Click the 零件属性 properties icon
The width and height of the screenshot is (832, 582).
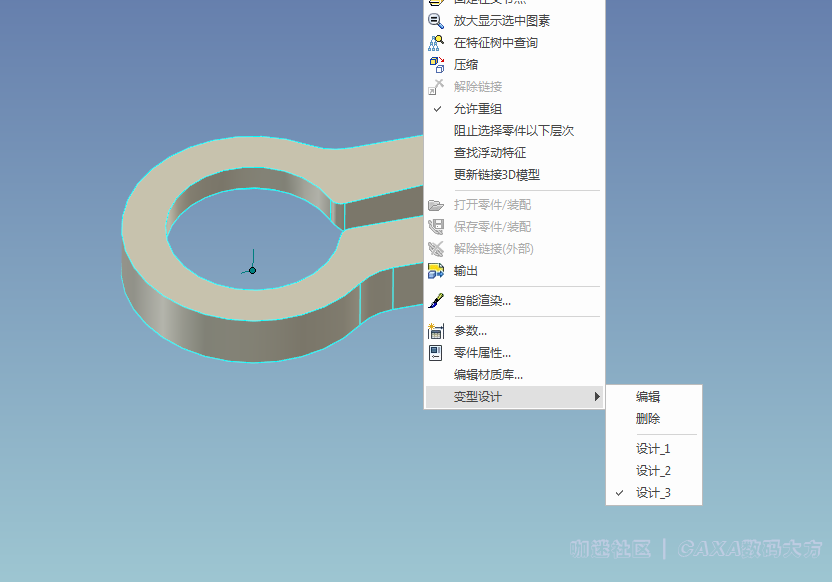[x=436, y=353]
